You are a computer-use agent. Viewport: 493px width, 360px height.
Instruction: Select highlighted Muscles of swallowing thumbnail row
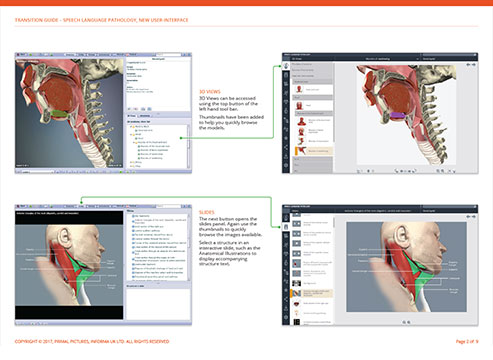point(314,151)
